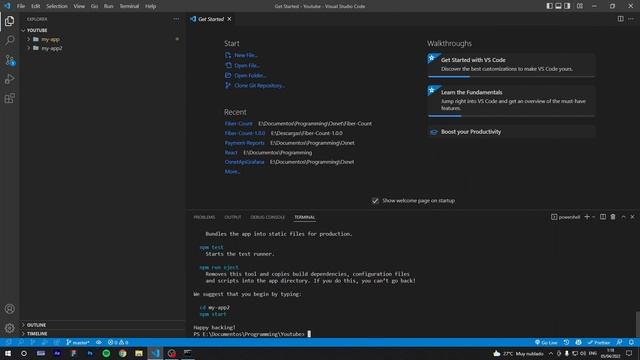
Task: Toggle maximized panel size chevron
Action: pyautogui.click(x=623, y=217)
